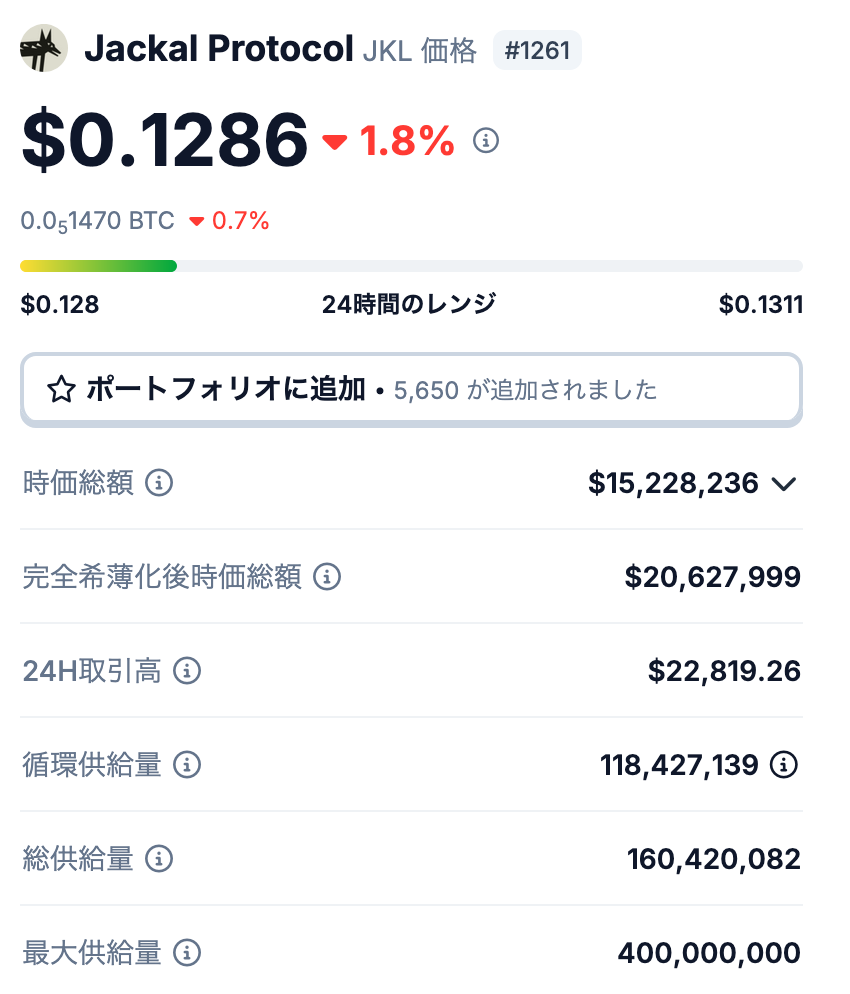This screenshot has height=994, width=850.
Task: Click the info icon after 118,427,139 value
Action: coord(785,766)
